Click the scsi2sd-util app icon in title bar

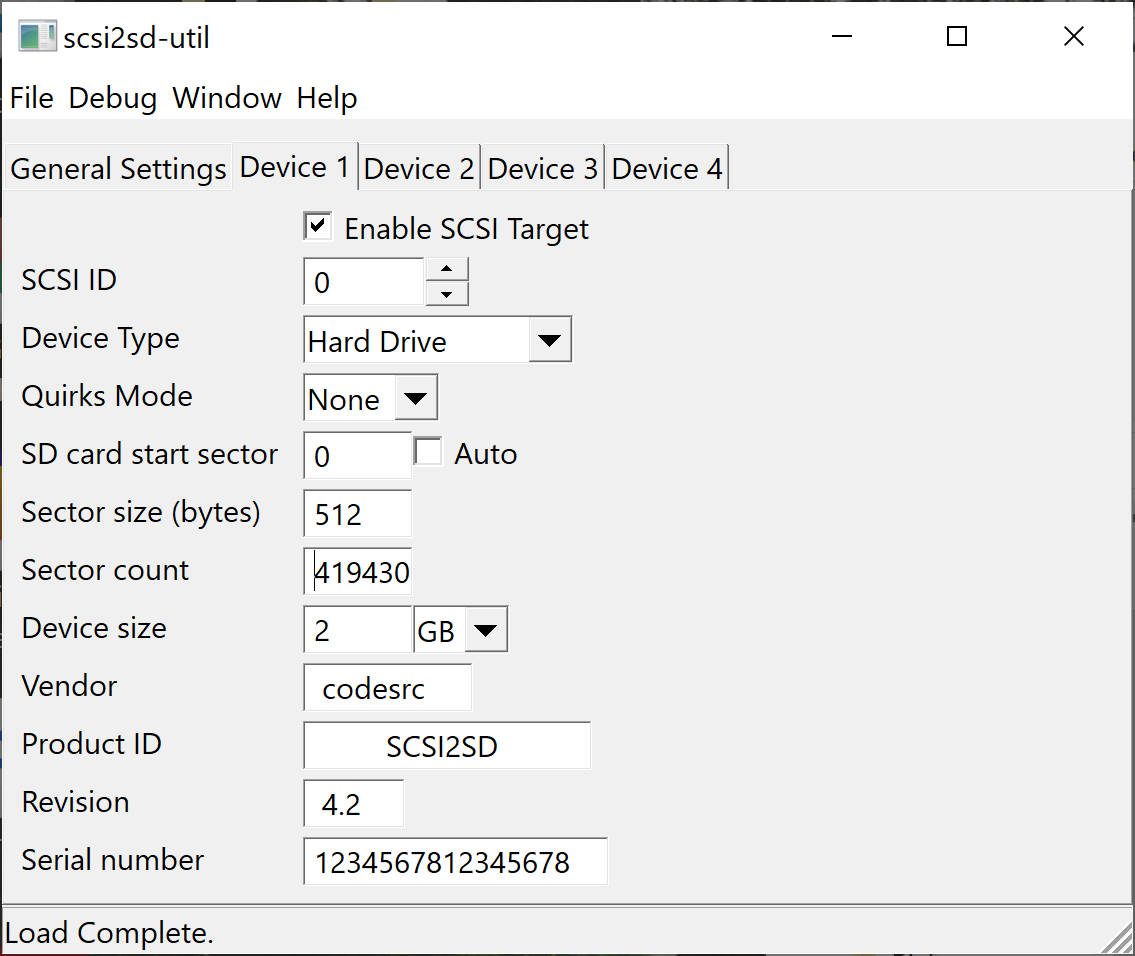point(37,37)
